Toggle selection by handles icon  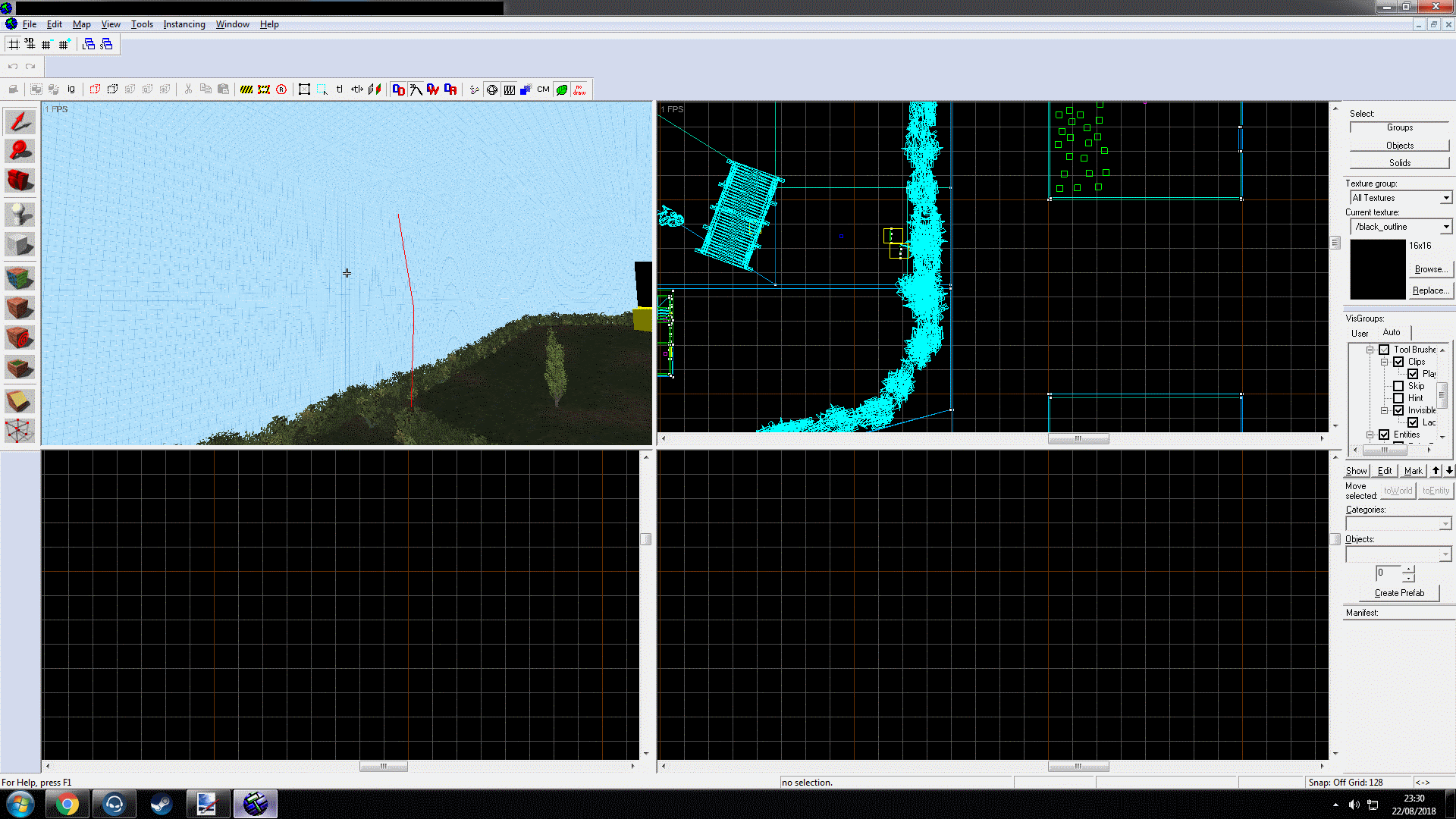tap(304, 89)
